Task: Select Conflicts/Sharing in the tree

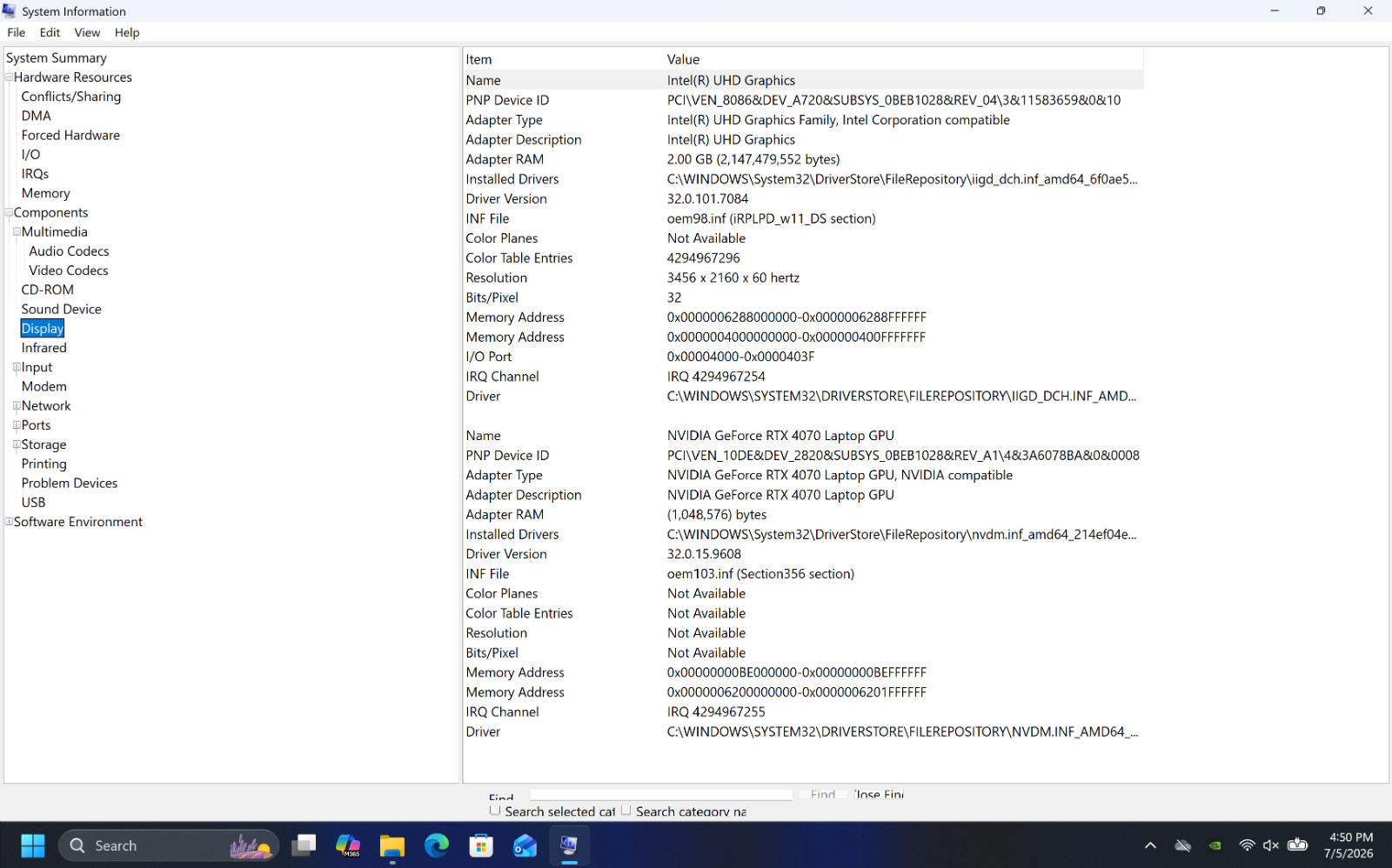Action: (71, 97)
